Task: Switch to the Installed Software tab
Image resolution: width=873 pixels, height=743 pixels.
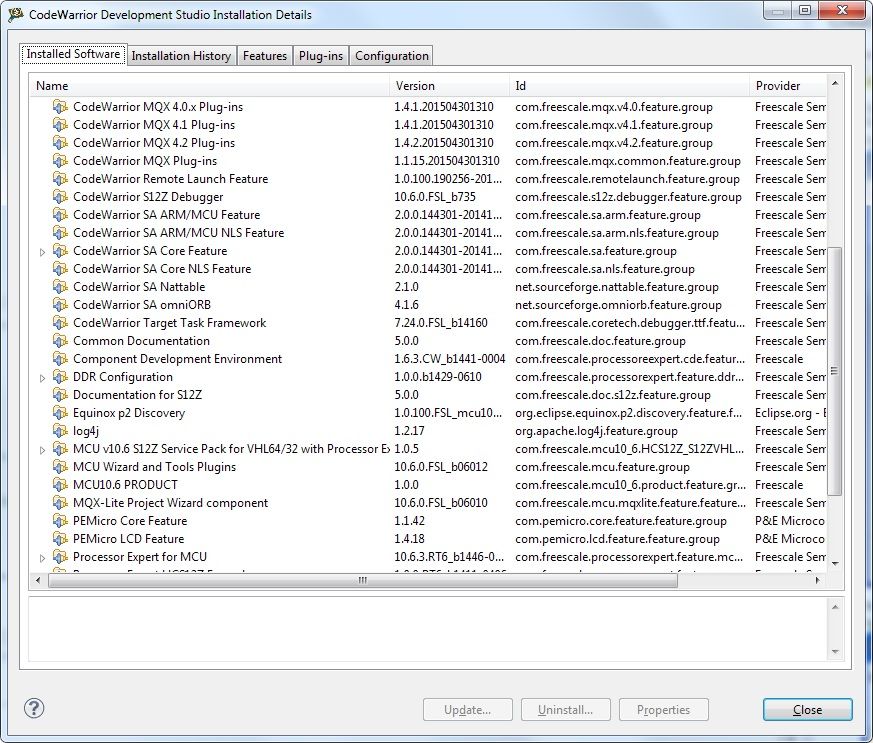Action: click(73, 54)
